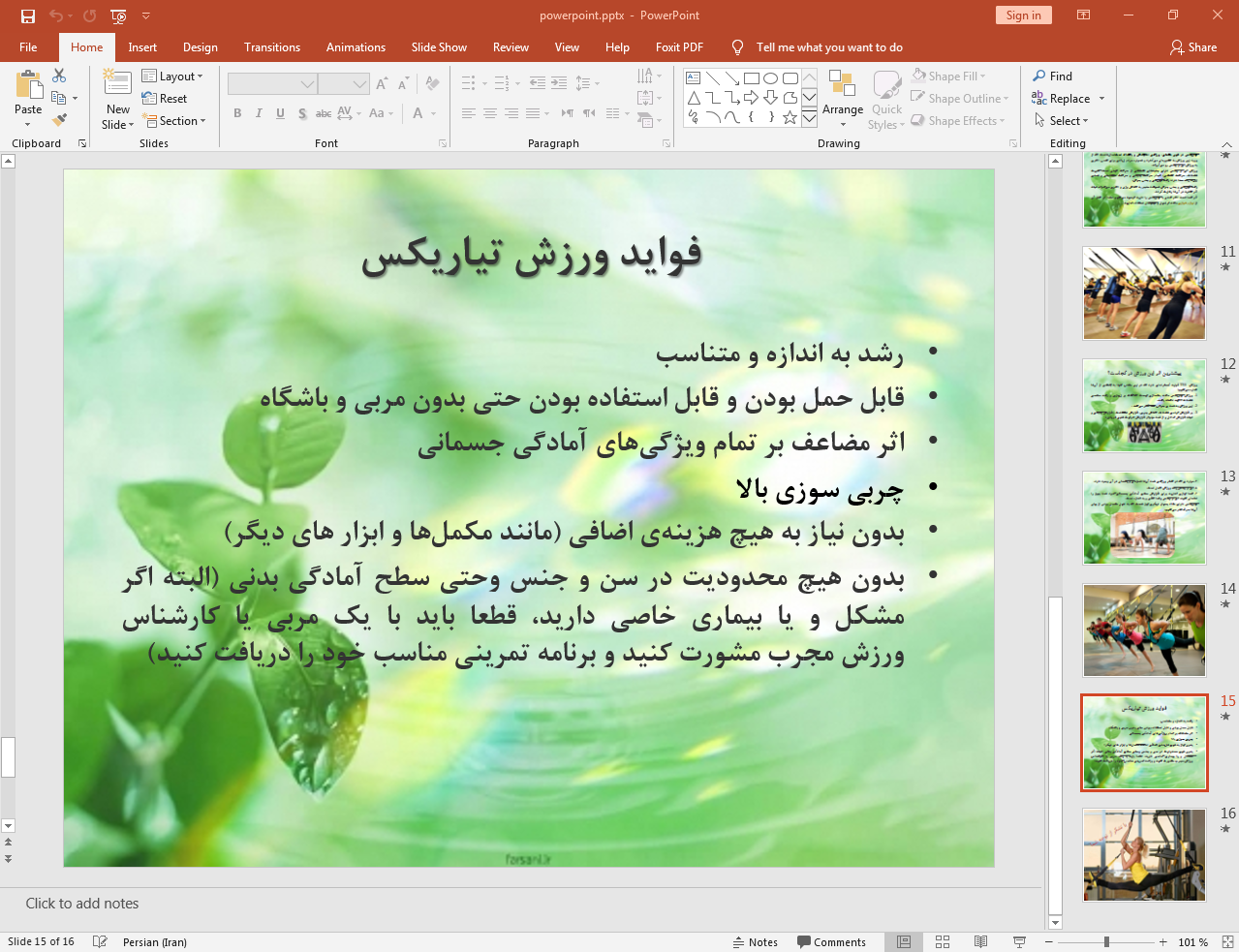This screenshot has height=952, width=1239.
Task: Switch to the Transitions tab
Action: (x=272, y=47)
